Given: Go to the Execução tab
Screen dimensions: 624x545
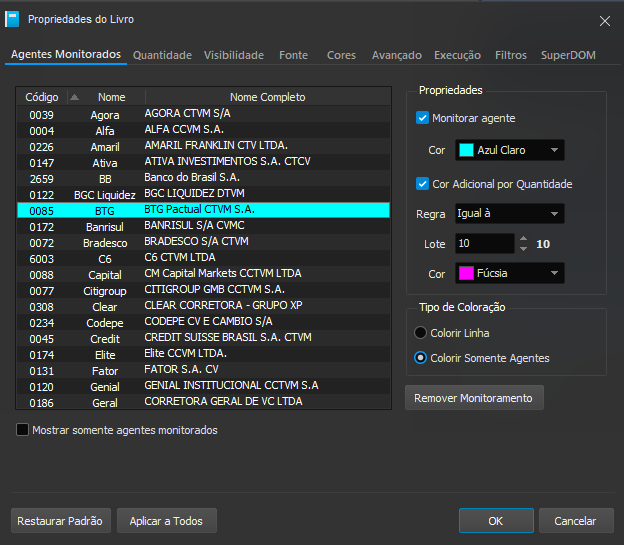Looking at the screenshot, I should (x=457, y=55).
